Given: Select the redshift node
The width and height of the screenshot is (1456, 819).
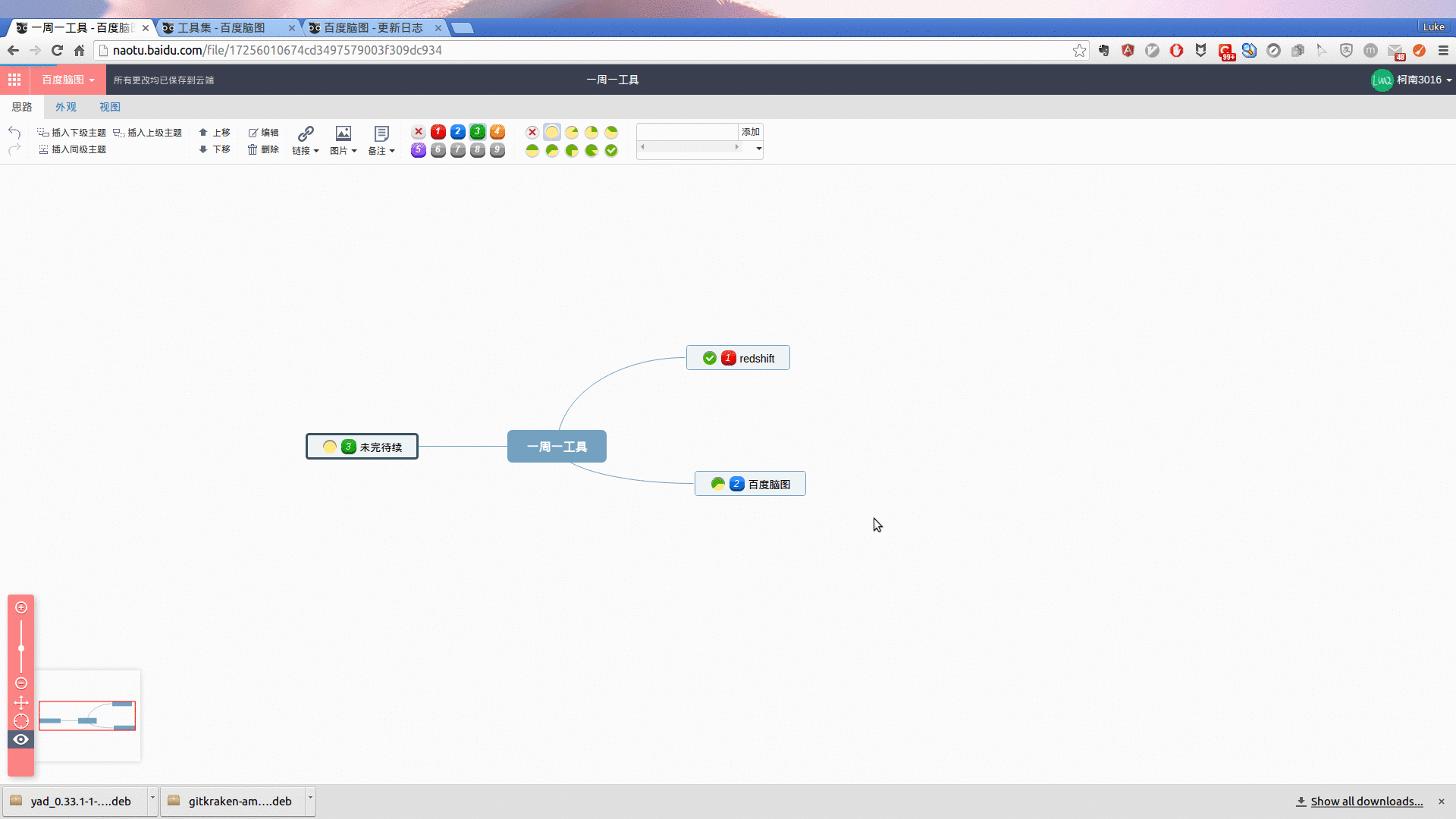Looking at the screenshot, I should (x=756, y=359).
